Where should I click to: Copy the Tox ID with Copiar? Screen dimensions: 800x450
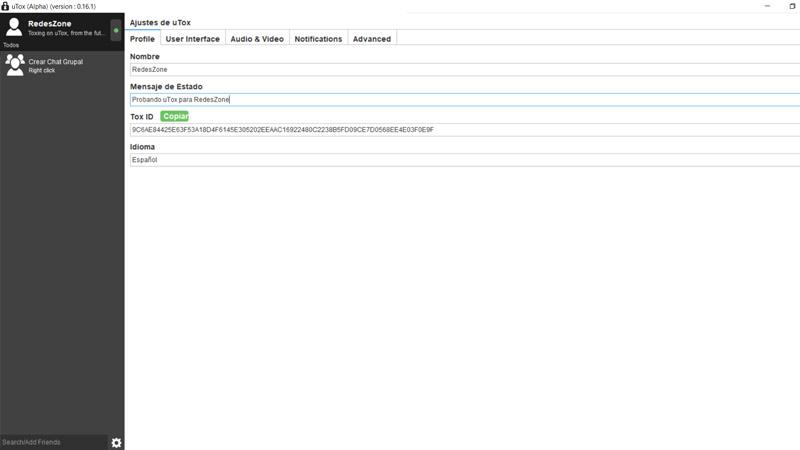174,116
